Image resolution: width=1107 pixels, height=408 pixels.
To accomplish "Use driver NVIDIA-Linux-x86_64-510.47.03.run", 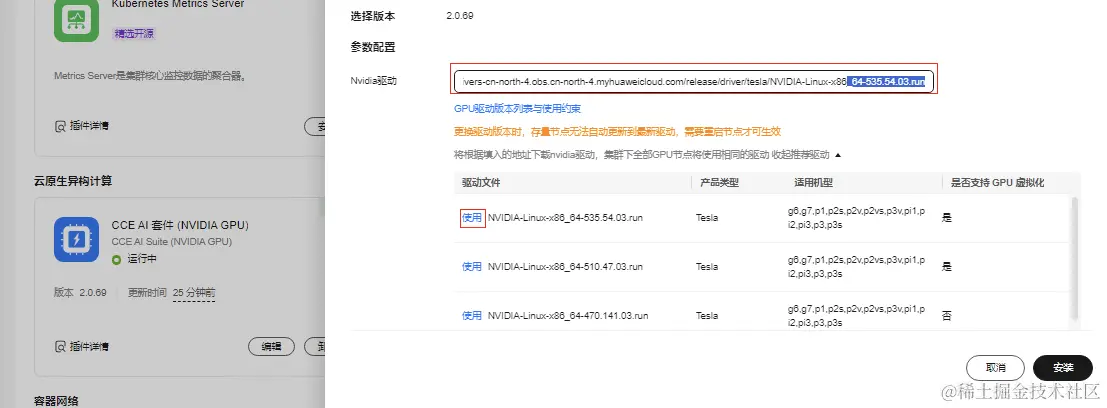I will tap(472, 266).
